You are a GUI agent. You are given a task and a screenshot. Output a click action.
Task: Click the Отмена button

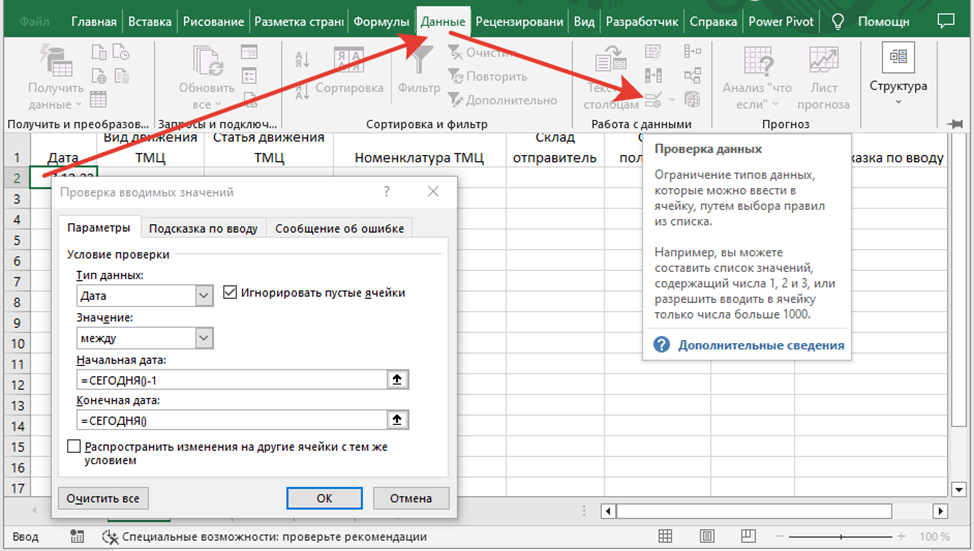pos(411,498)
